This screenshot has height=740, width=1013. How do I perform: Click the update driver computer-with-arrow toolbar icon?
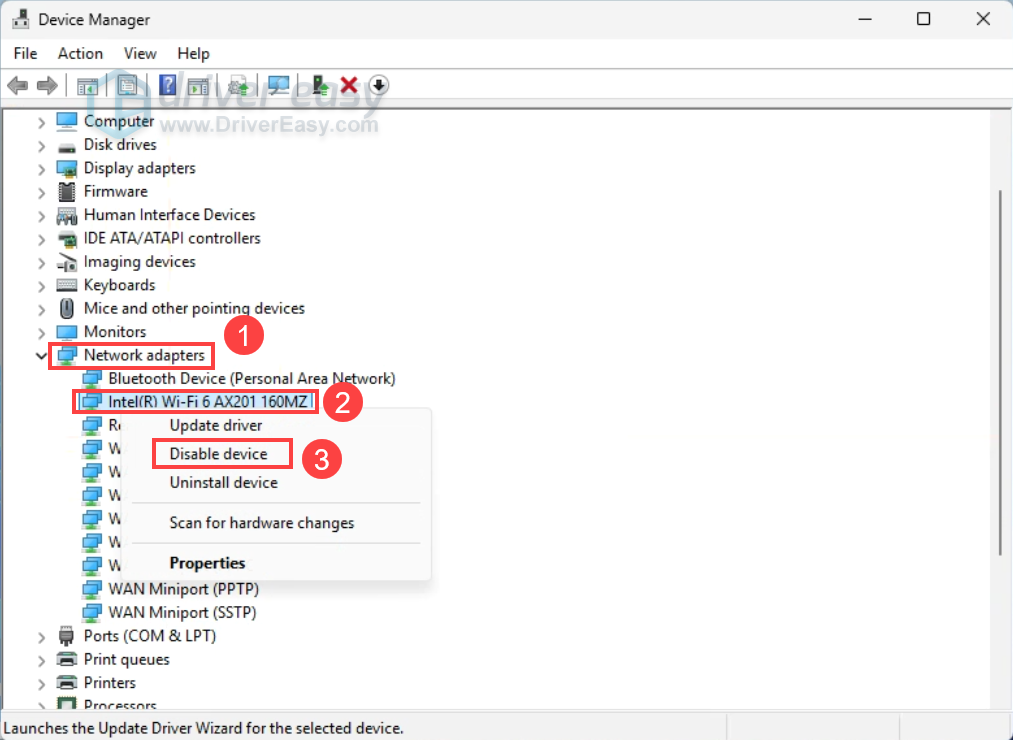[x=320, y=85]
